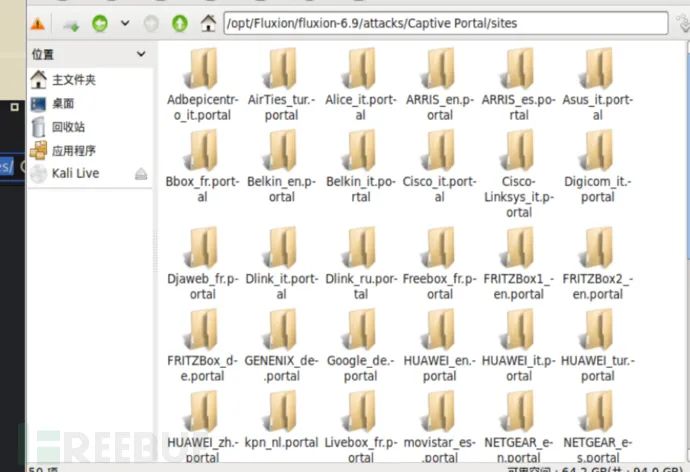The width and height of the screenshot is (690, 472).
Task: Select the HUAWEI_it.portal folder
Action: click(x=519, y=346)
